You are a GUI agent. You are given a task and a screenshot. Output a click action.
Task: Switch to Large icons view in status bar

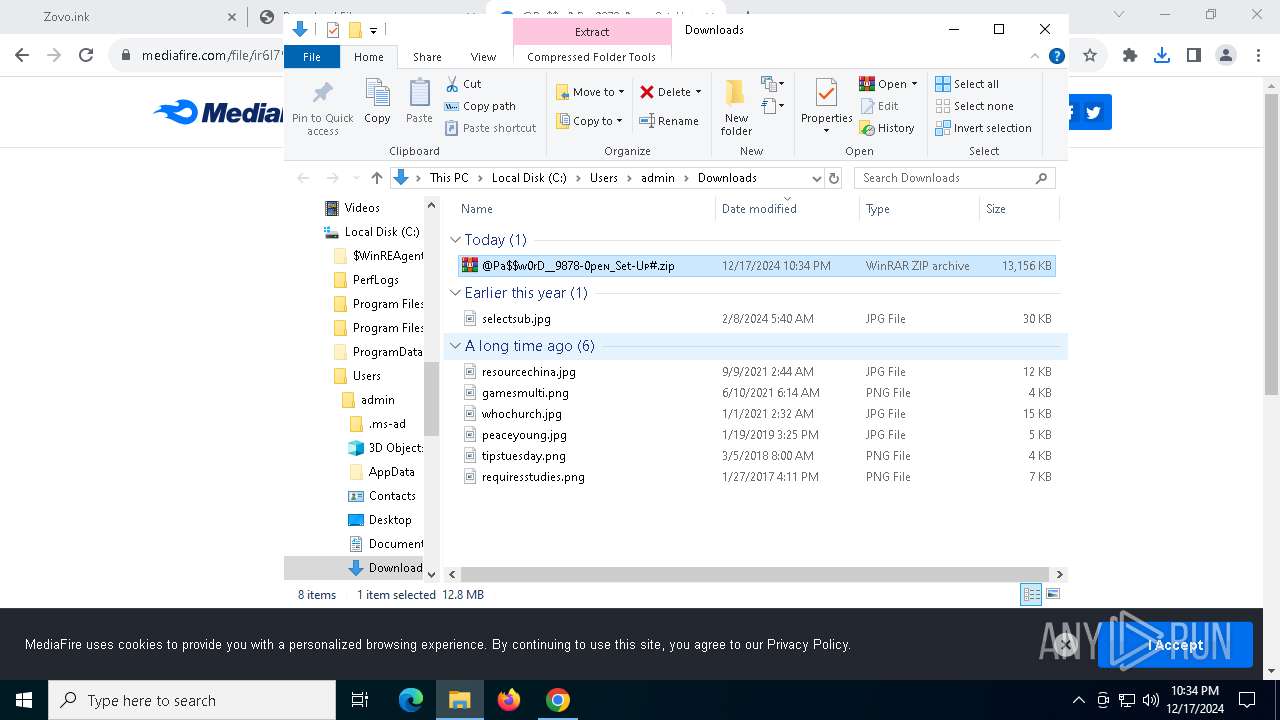[1052, 595]
